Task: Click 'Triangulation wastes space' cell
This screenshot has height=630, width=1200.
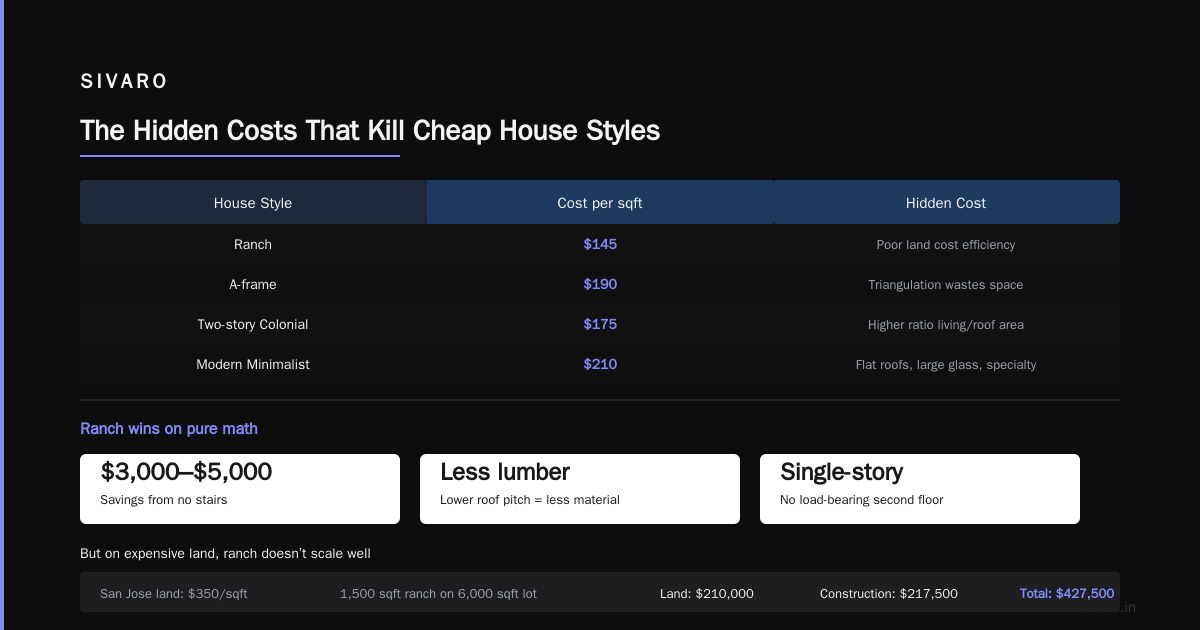Action: 946,284
